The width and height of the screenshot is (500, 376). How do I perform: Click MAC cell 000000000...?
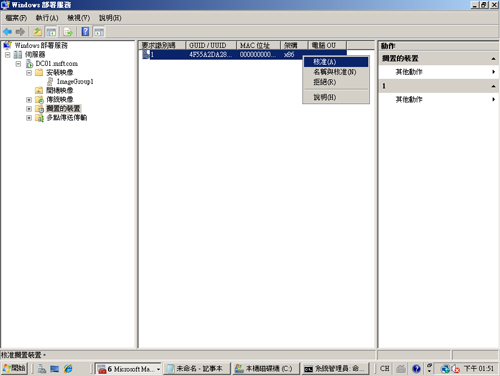(258, 54)
